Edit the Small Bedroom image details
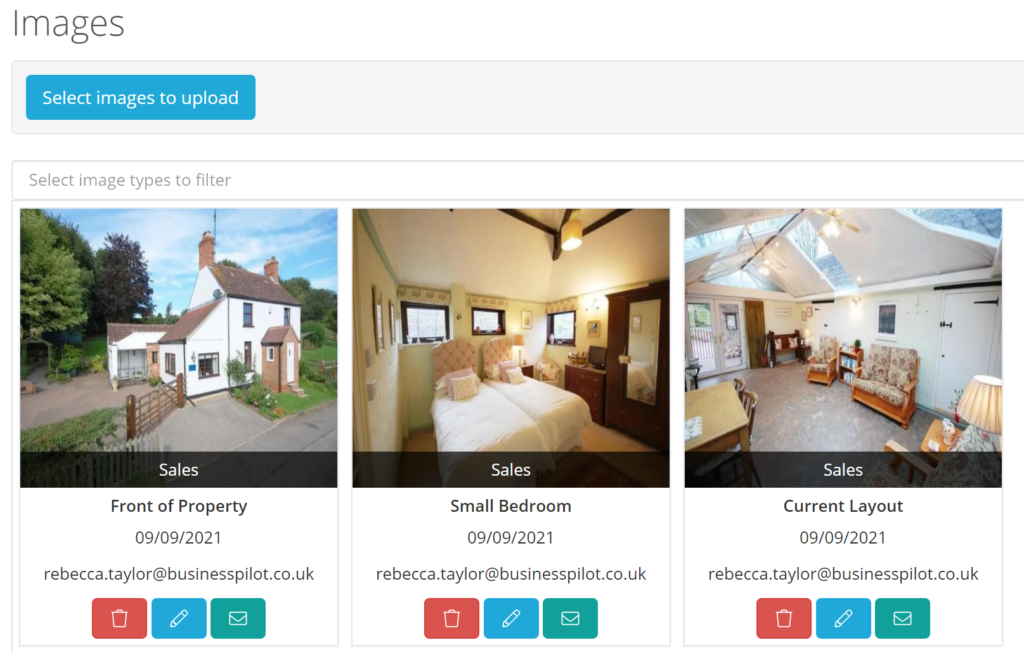Viewport: 1024px width, 652px height. (511, 618)
